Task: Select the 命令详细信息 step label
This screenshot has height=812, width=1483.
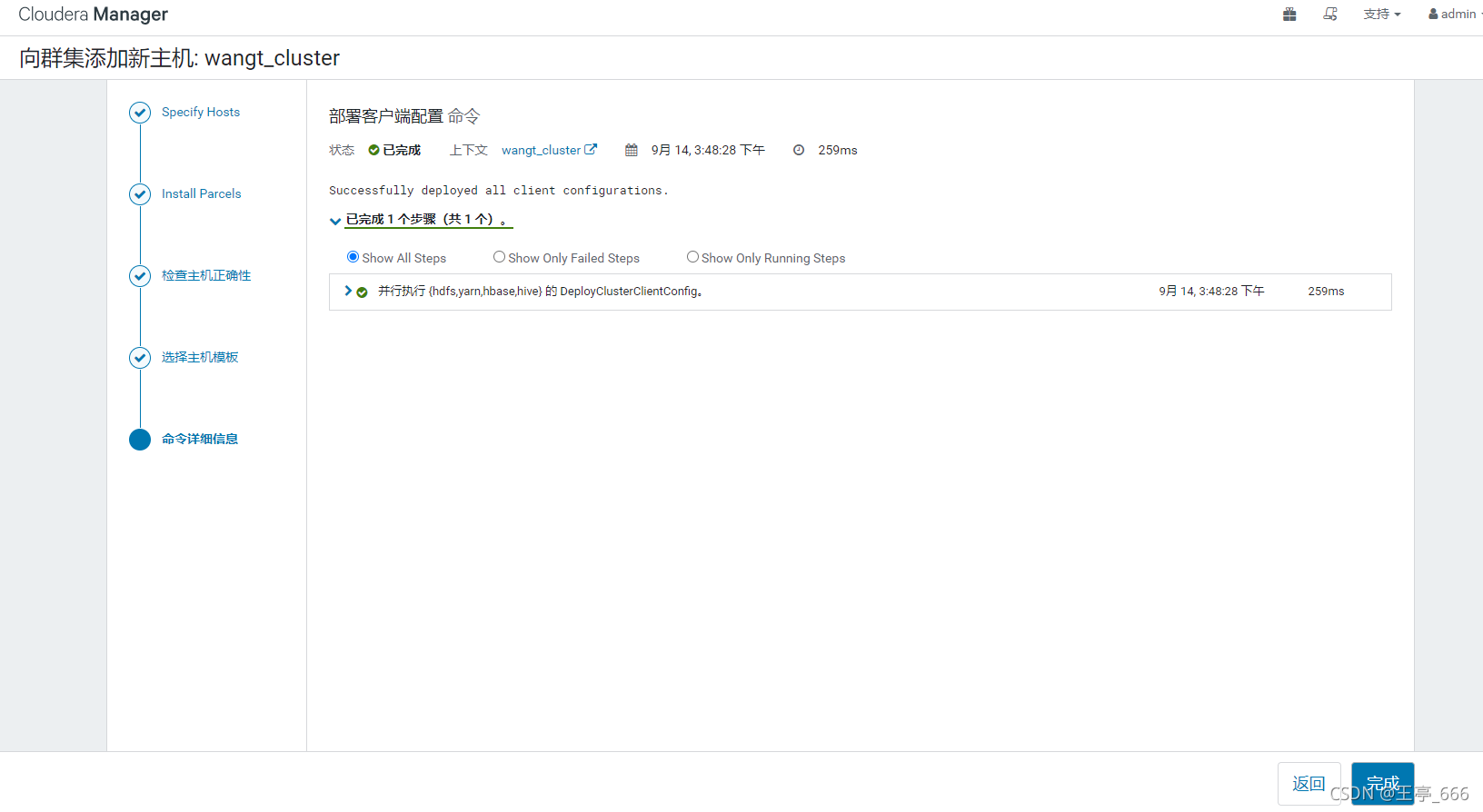Action: coord(200,440)
